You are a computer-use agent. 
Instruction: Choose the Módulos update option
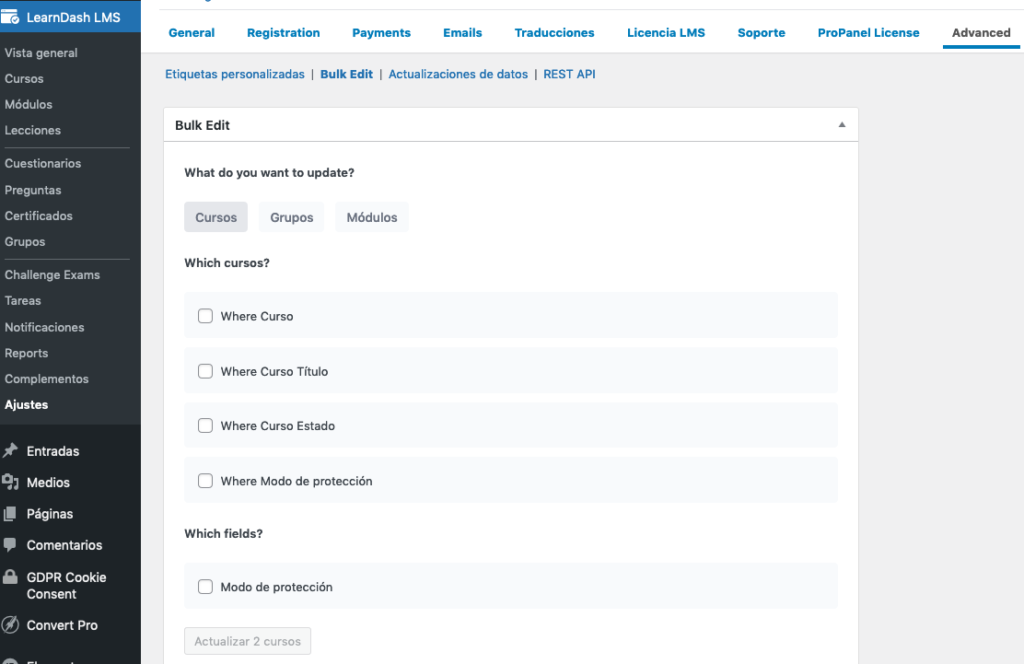[x=372, y=217]
